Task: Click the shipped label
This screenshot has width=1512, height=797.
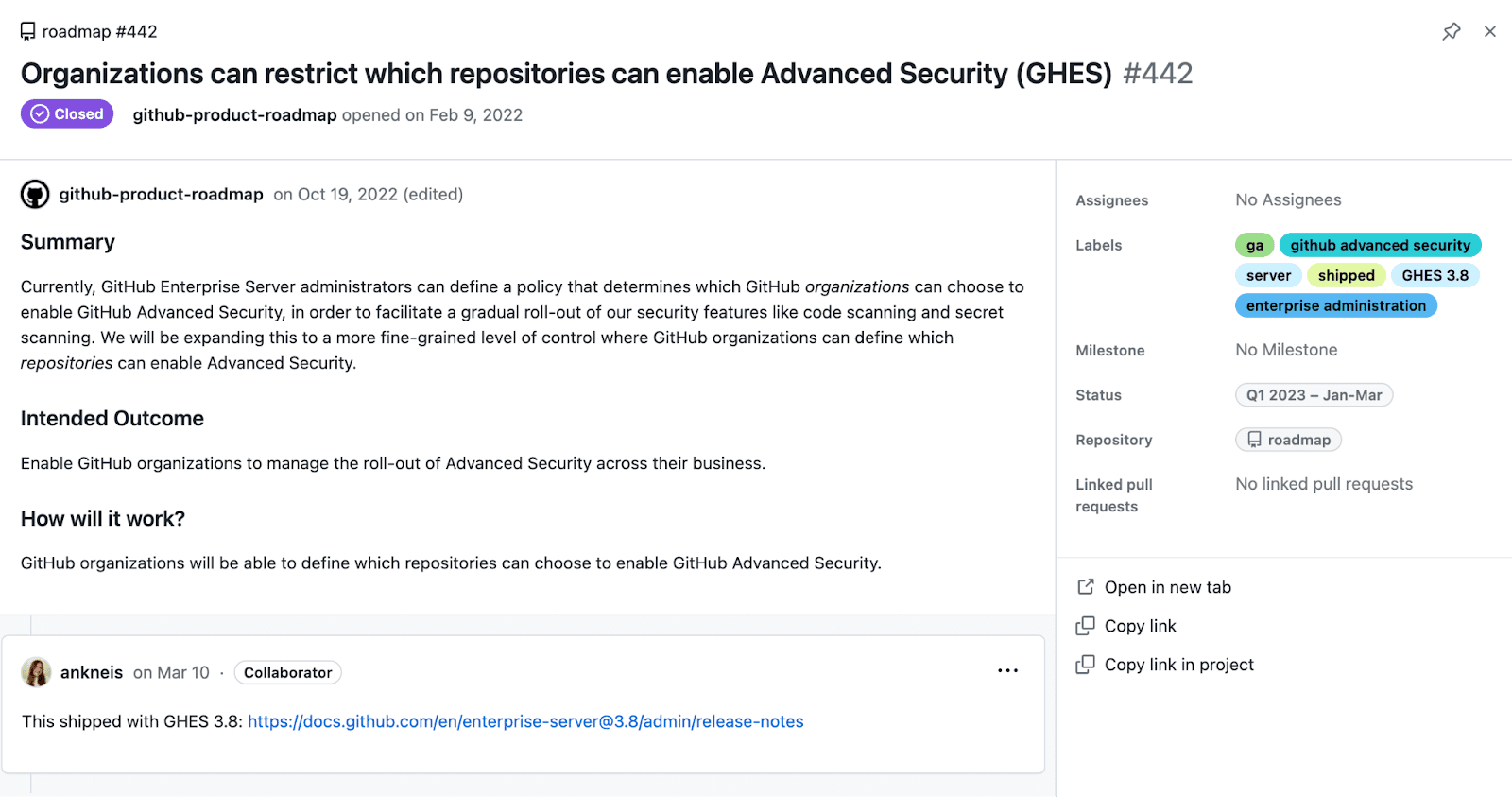Action: (1345, 275)
